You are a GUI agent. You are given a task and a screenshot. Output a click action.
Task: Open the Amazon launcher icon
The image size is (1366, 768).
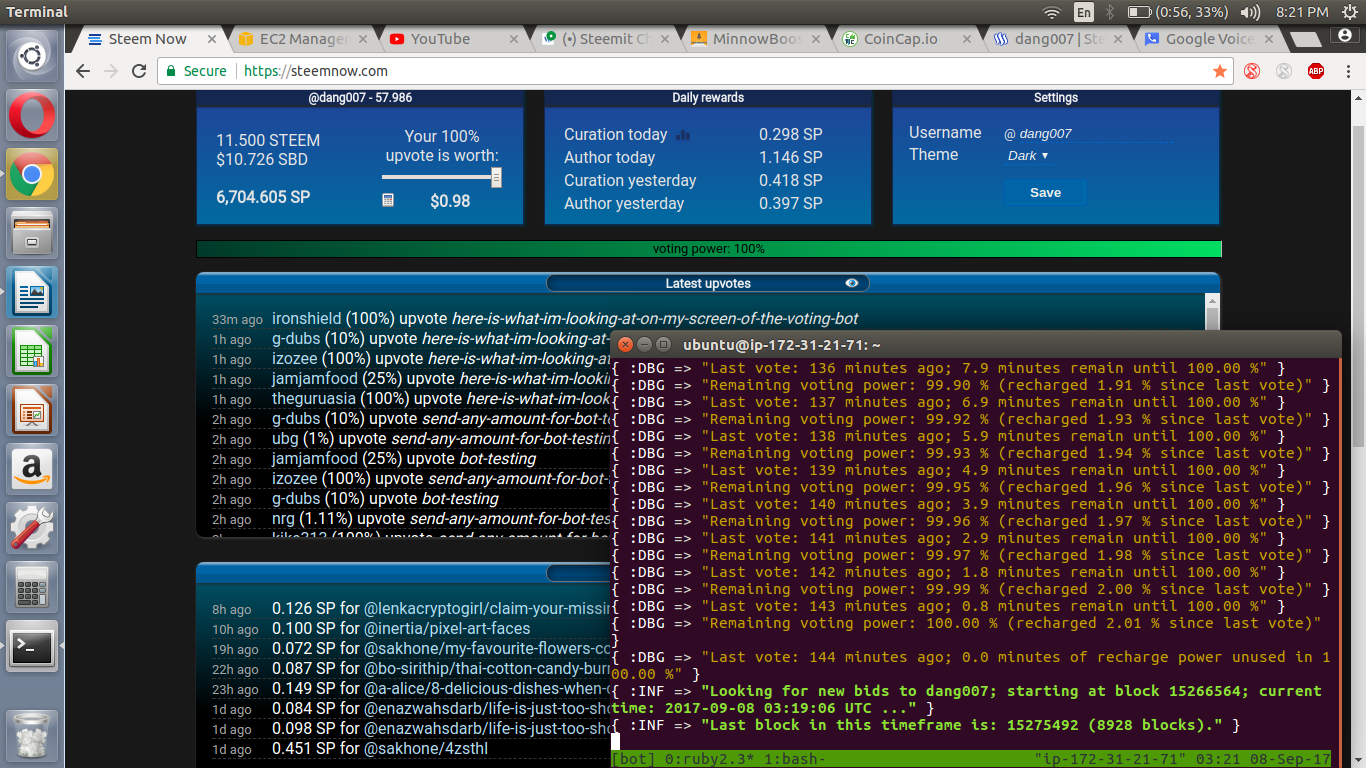click(x=32, y=468)
